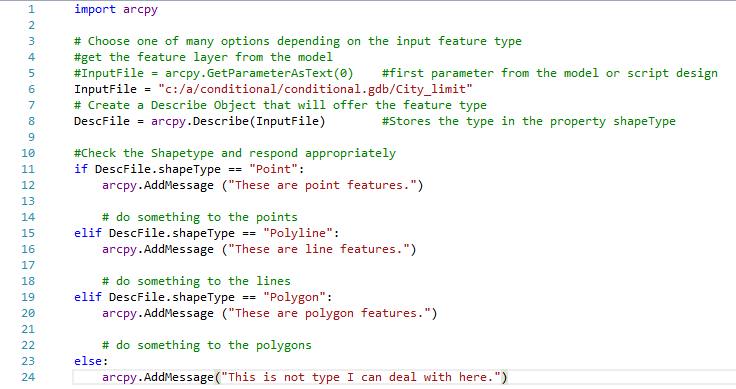Viewport: 736px width, 389px height.
Task: Click comment '#Check the Shapetype and respond appropriately'
Action: coord(235,153)
